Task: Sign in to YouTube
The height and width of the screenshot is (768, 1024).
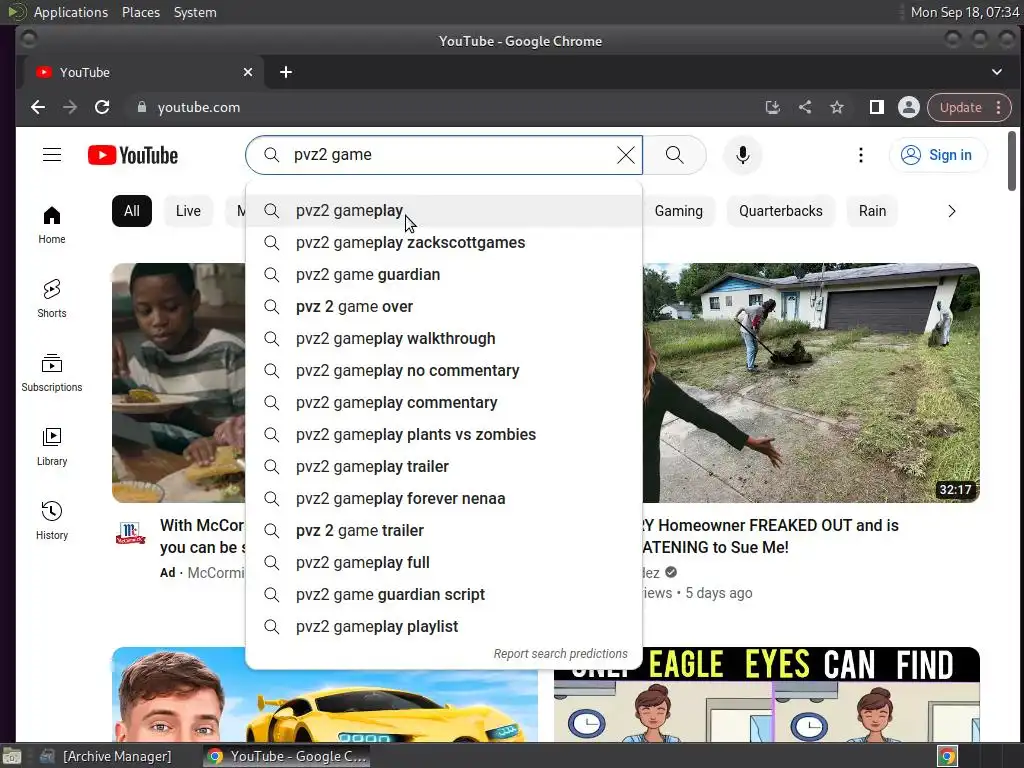Action: click(937, 155)
